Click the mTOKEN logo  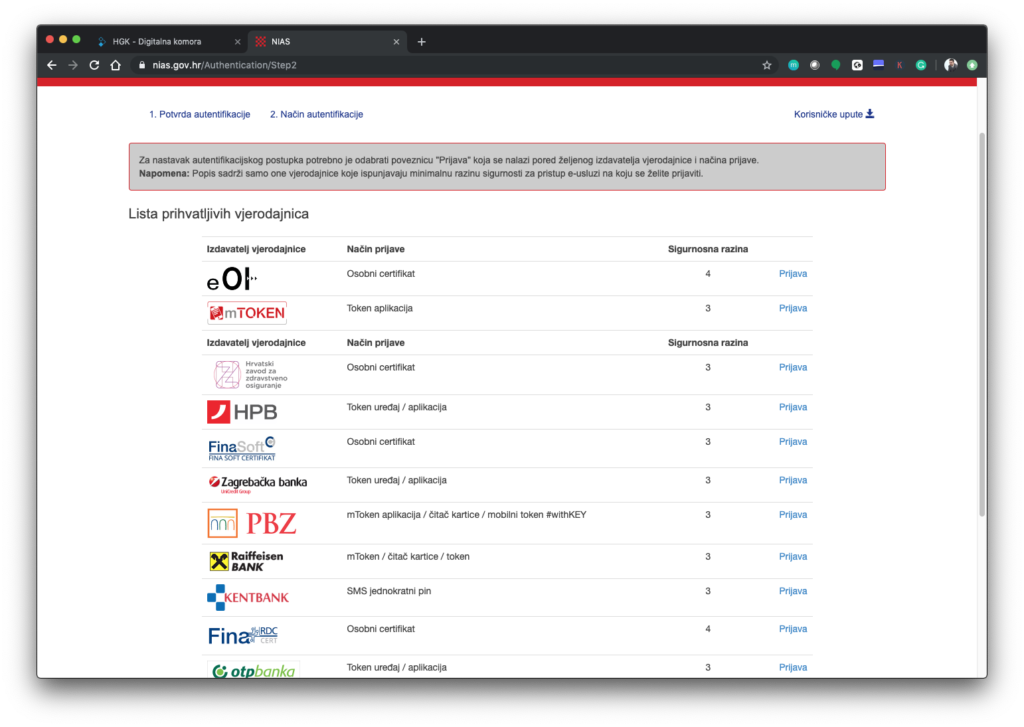point(247,313)
